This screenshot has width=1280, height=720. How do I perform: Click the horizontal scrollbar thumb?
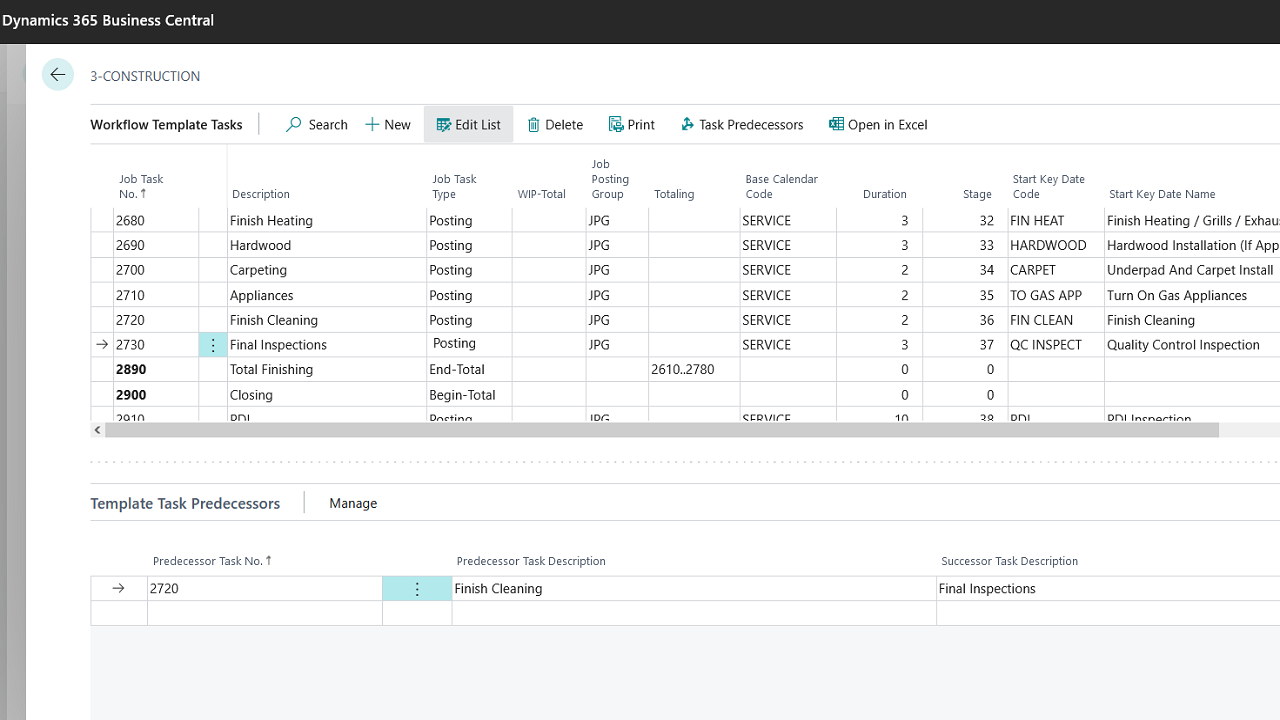pyautogui.click(x=661, y=430)
